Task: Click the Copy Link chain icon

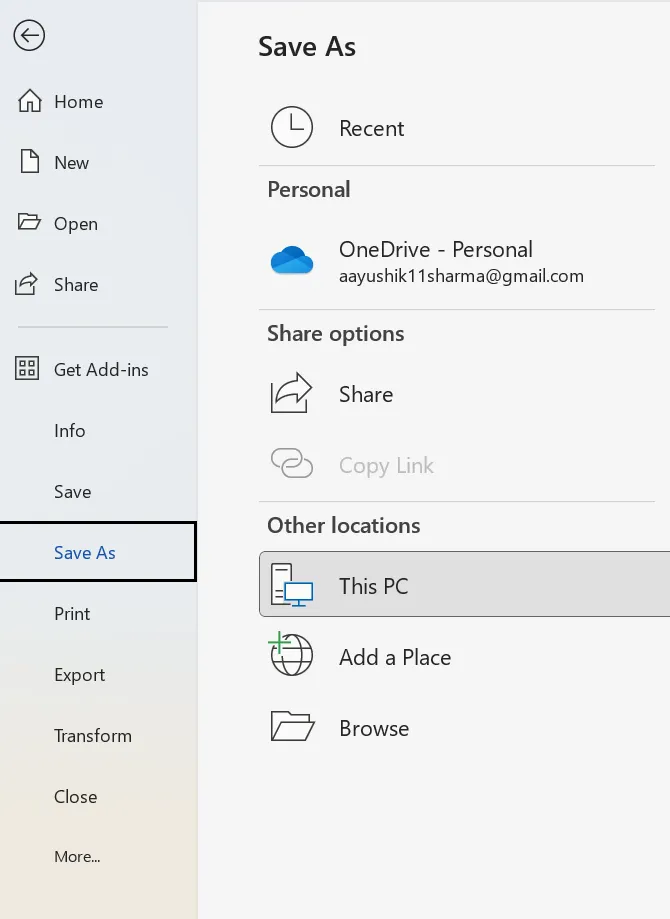Action: tap(291, 463)
